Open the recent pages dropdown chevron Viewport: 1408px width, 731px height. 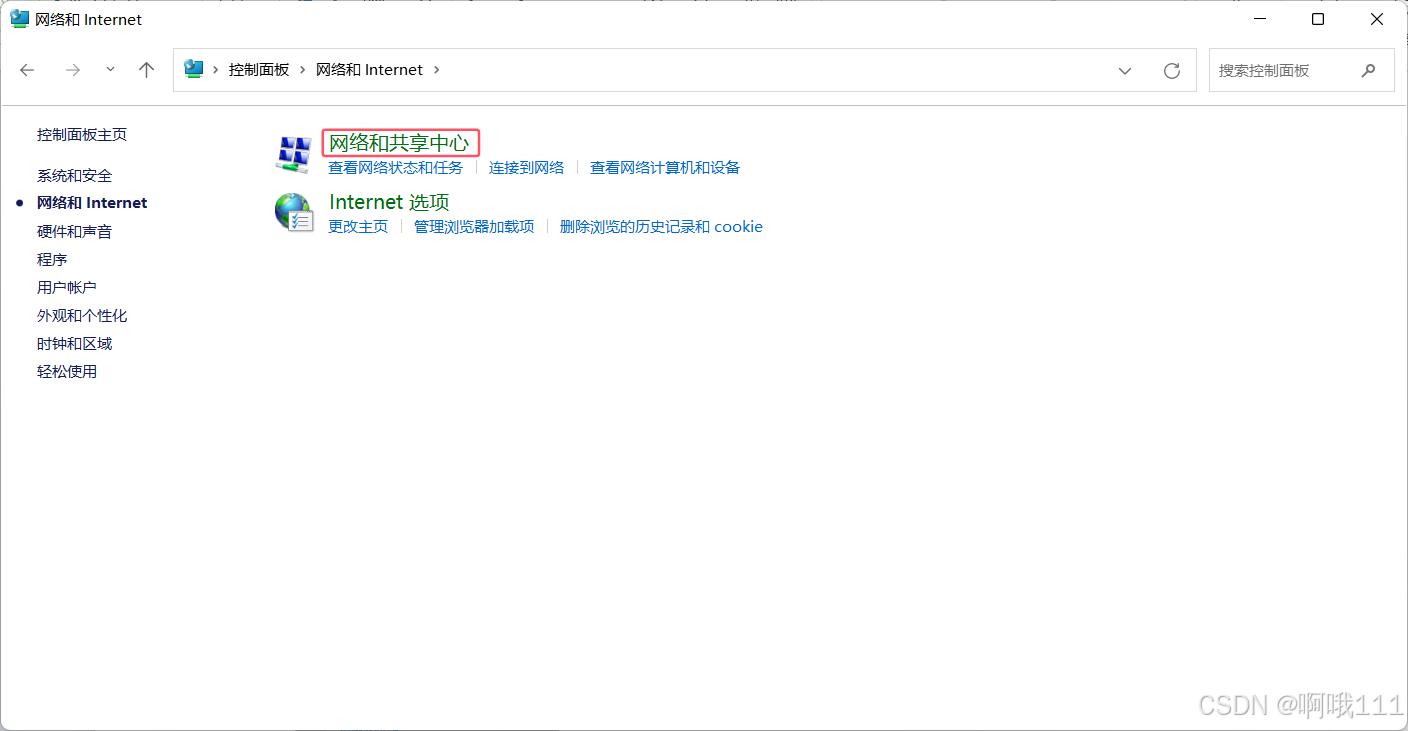pyautogui.click(x=110, y=70)
